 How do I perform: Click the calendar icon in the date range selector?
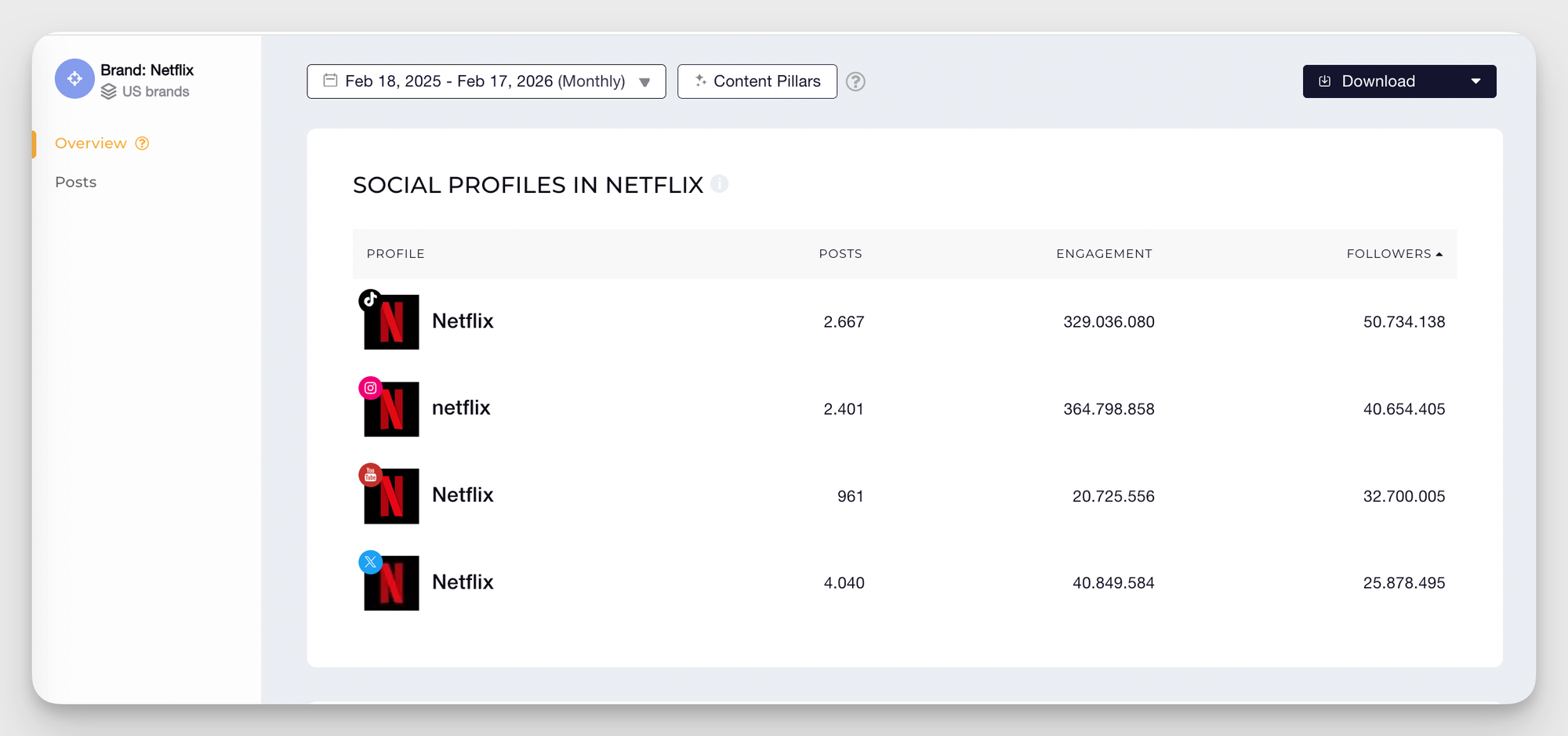pos(328,81)
